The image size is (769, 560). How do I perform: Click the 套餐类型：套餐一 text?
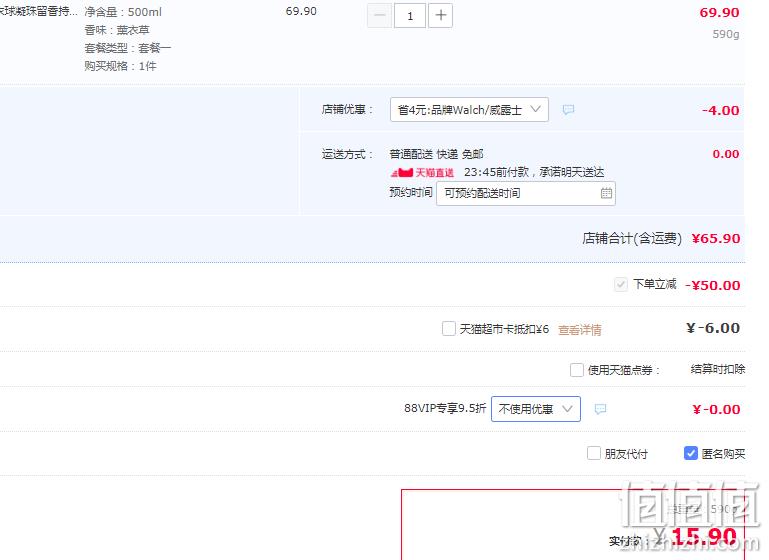click(128, 48)
